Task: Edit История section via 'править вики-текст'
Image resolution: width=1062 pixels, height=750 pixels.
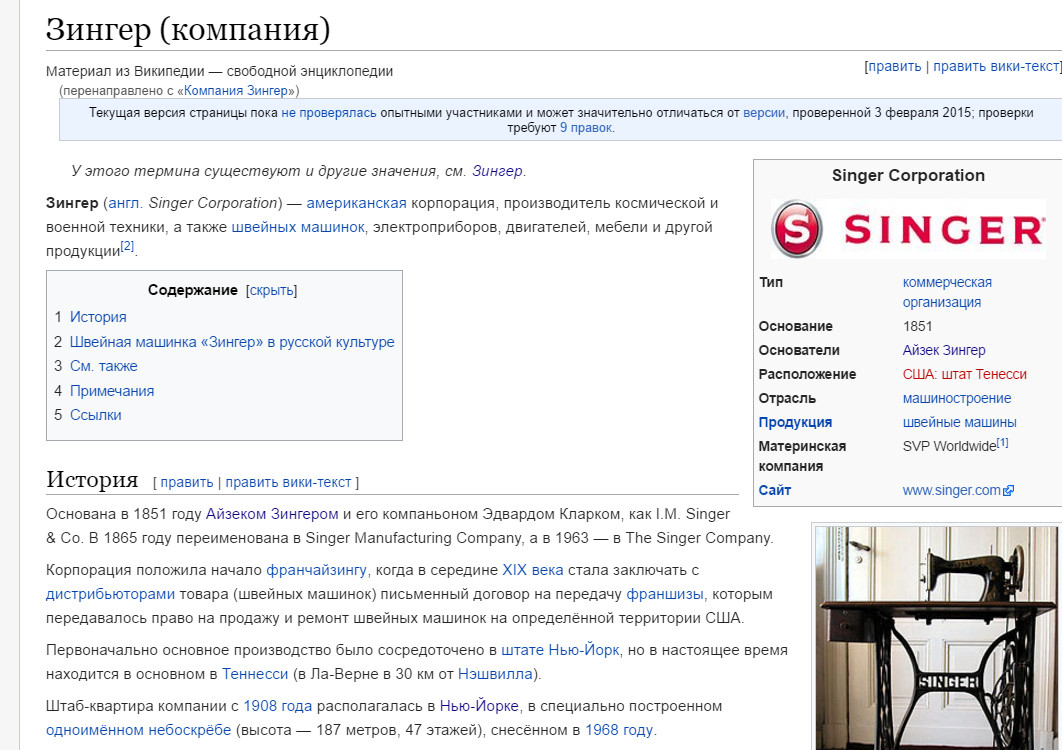Action: point(289,482)
